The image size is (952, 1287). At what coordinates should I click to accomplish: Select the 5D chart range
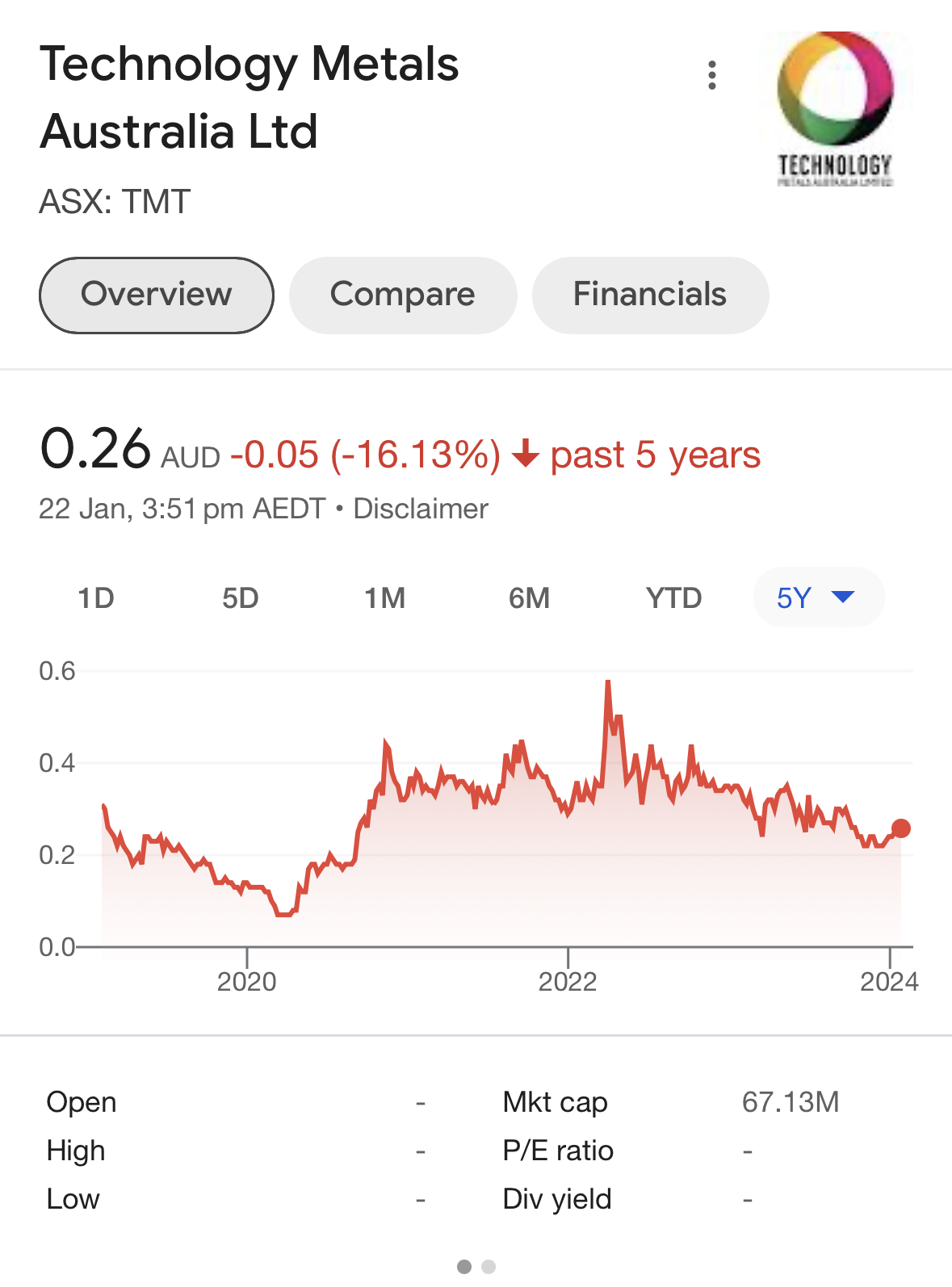(241, 598)
